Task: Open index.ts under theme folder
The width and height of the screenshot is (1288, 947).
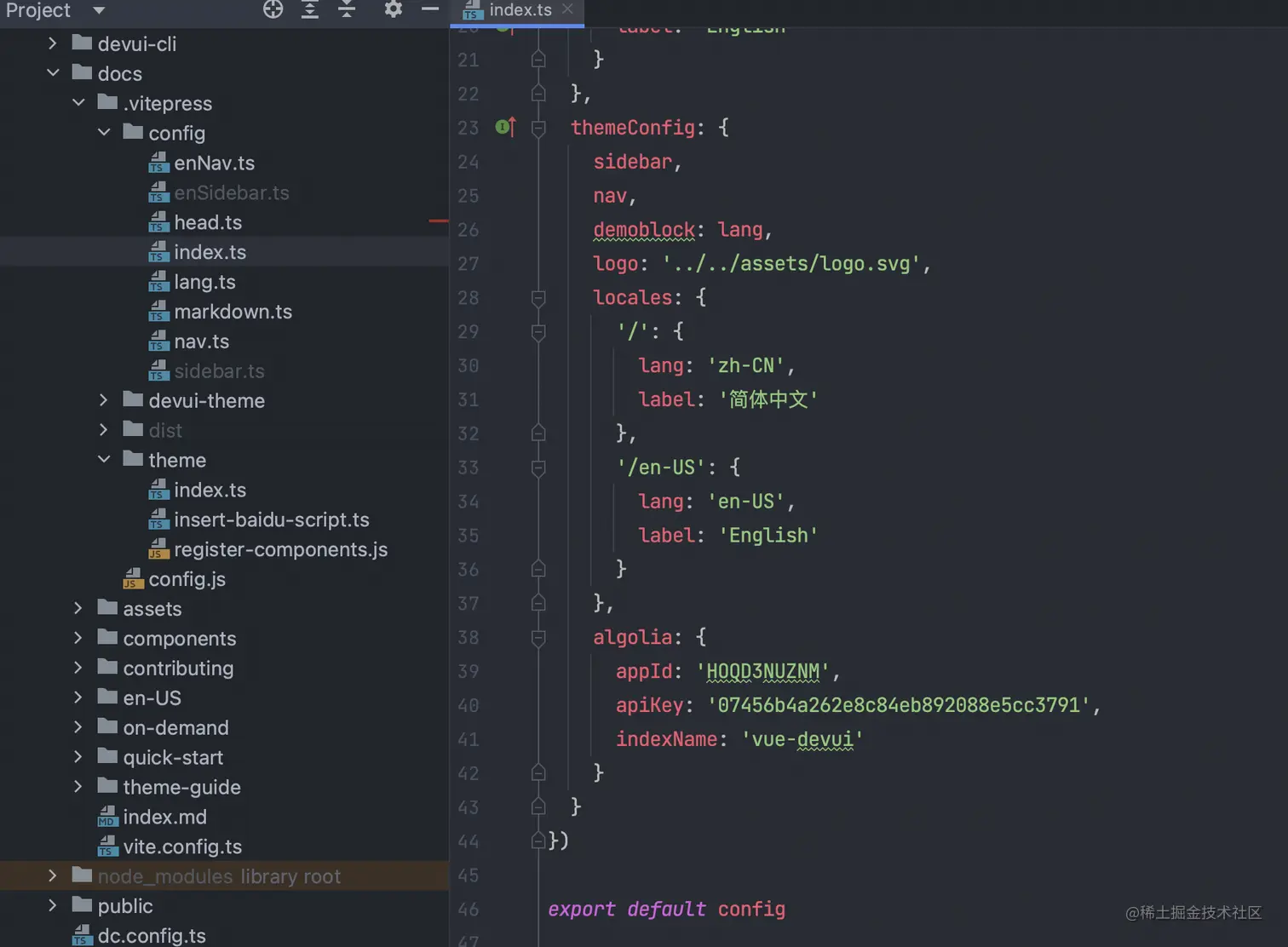Action: 210,490
